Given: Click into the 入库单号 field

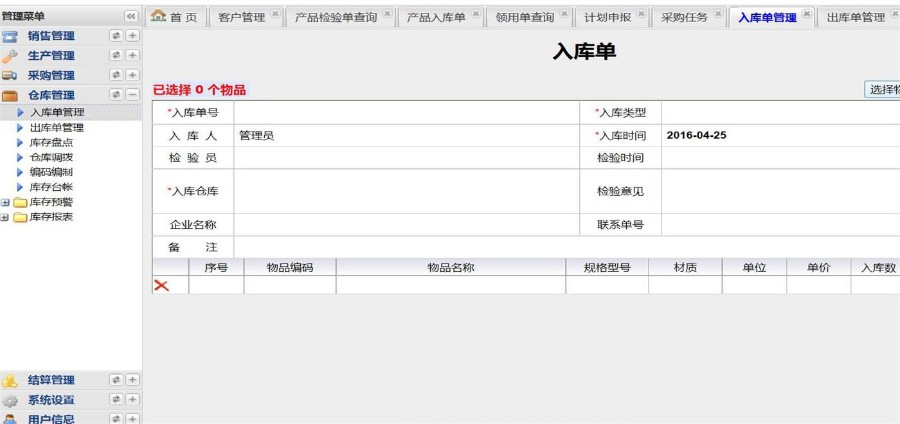Looking at the screenshot, I should pyautogui.click(x=406, y=112).
